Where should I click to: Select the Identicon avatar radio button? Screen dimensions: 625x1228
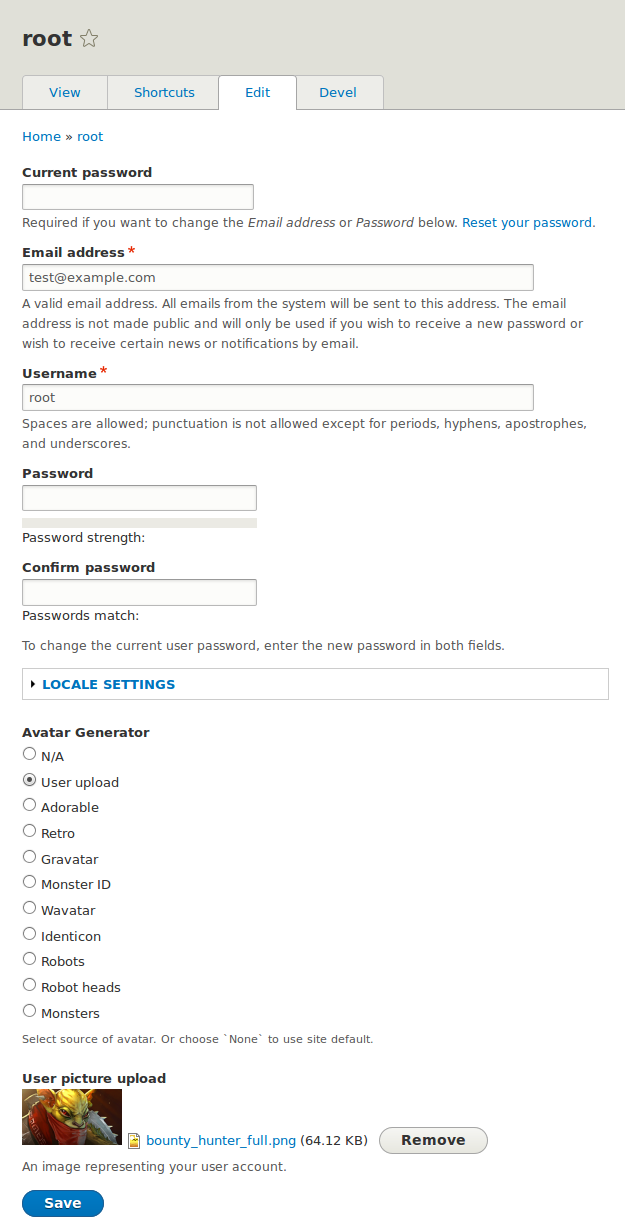tap(30, 934)
